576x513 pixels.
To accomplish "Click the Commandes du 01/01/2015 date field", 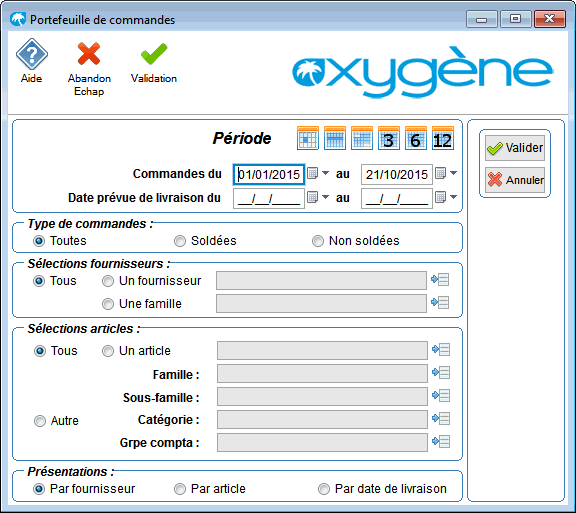I will coord(269,174).
